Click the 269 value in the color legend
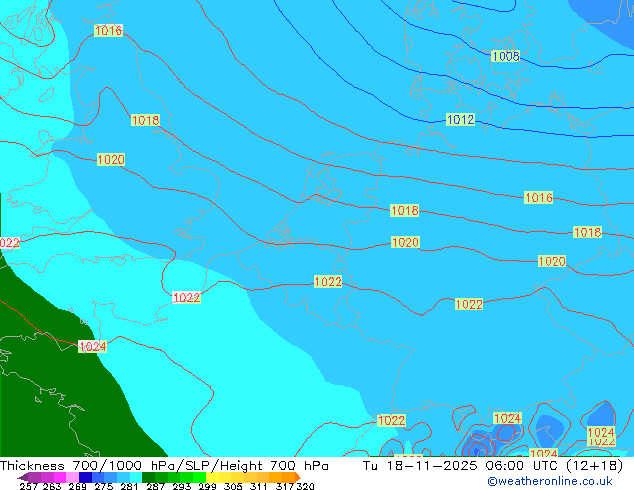The height and width of the screenshot is (490, 634). pos(77,486)
